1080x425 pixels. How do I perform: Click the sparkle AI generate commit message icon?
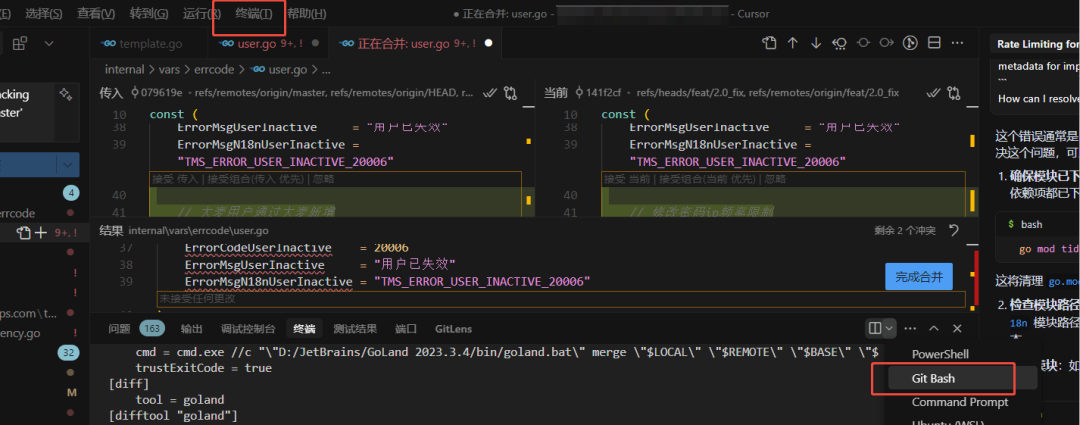tap(65, 95)
